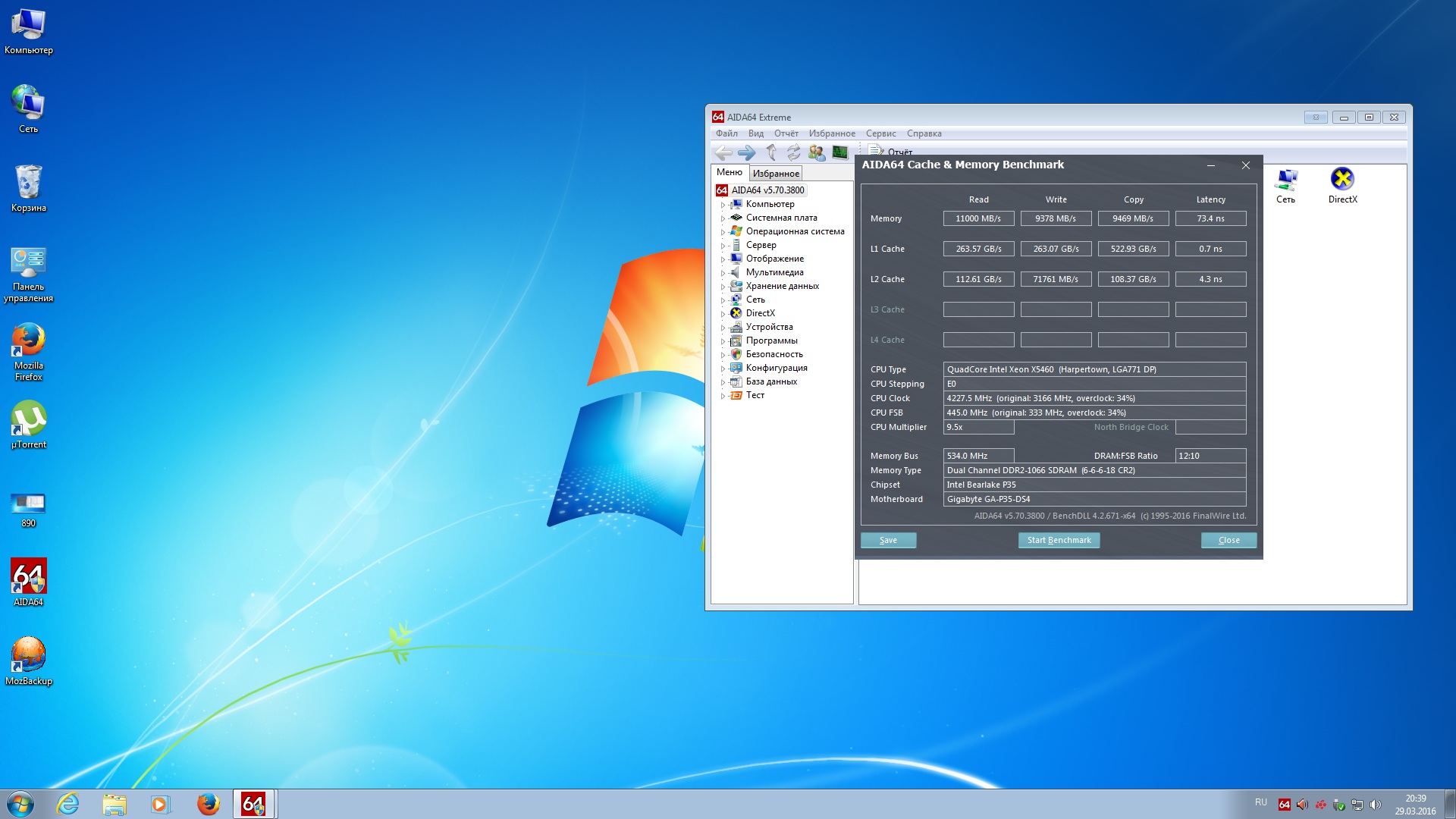Click the green monitor graph toolbar icon
Viewport: 1456px width, 819px height.
pyautogui.click(x=839, y=152)
